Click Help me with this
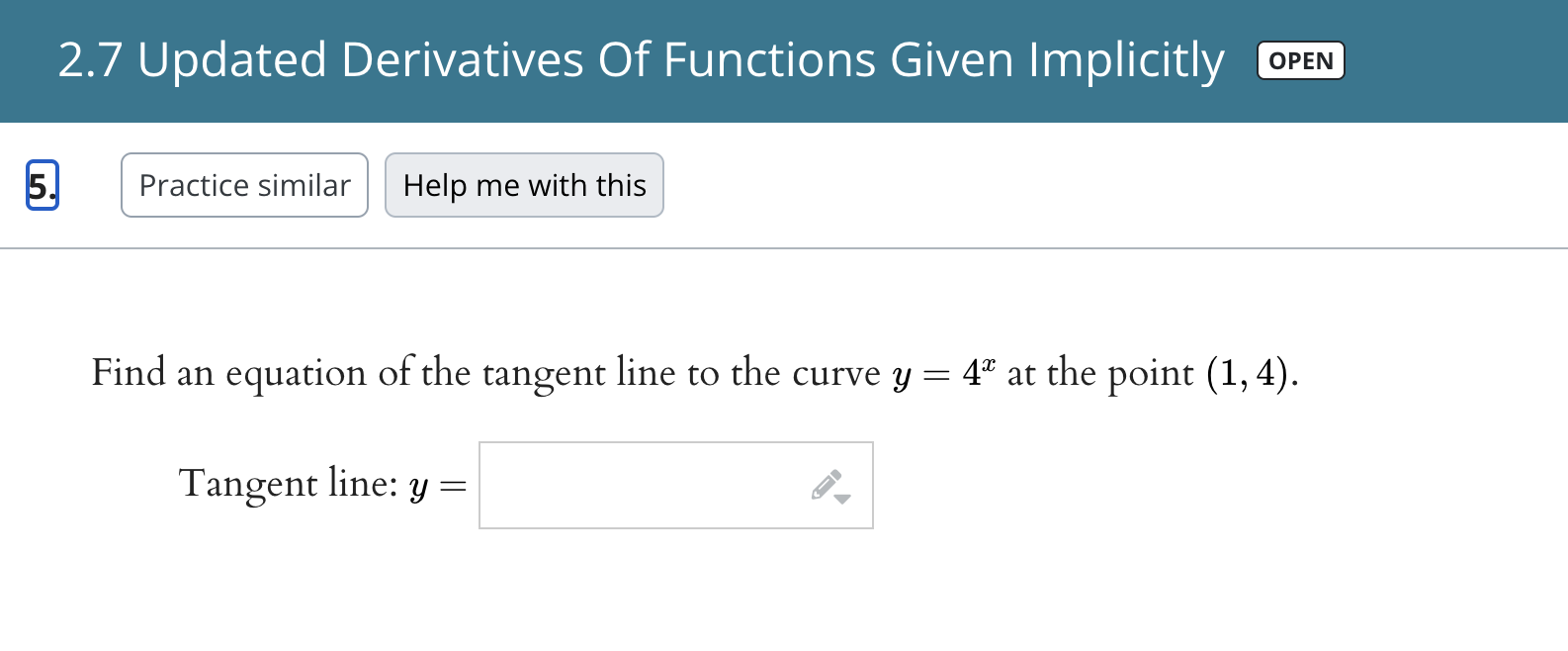 (524, 184)
